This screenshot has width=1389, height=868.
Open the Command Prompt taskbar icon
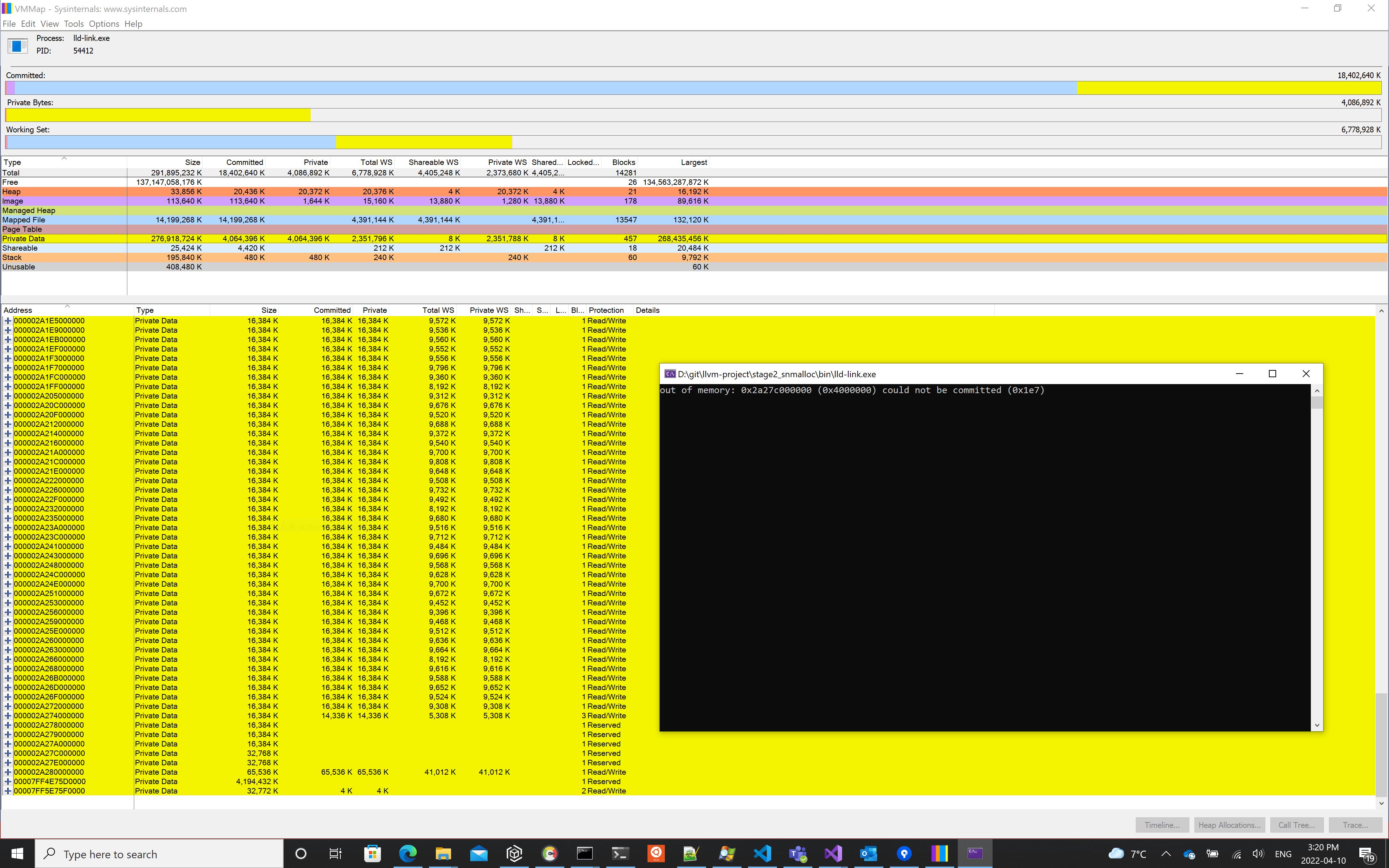586,854
